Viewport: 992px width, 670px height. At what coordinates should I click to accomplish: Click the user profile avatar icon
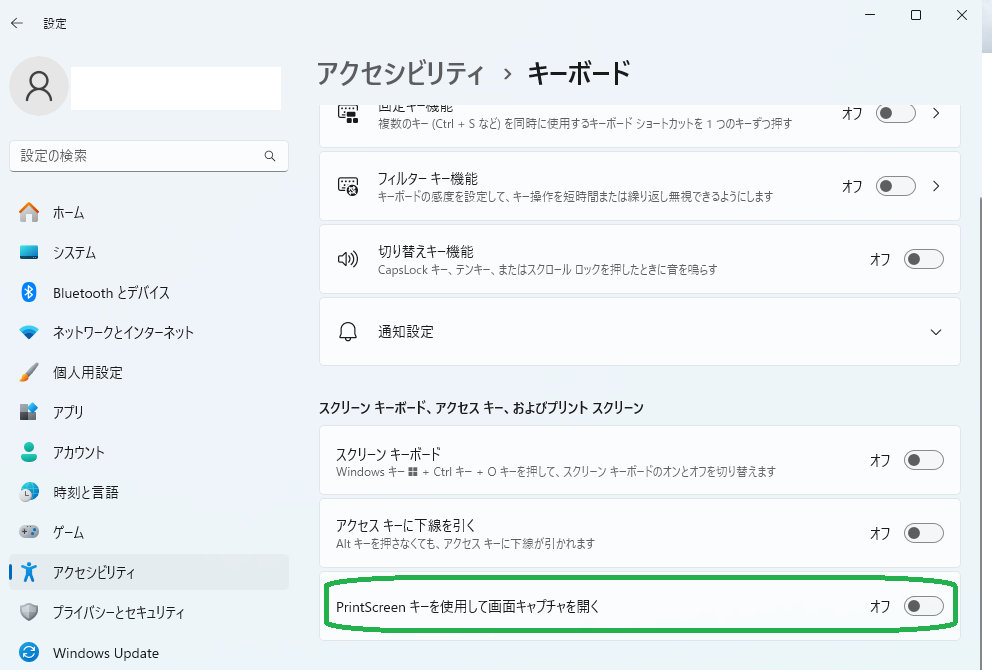coord(39,87)
